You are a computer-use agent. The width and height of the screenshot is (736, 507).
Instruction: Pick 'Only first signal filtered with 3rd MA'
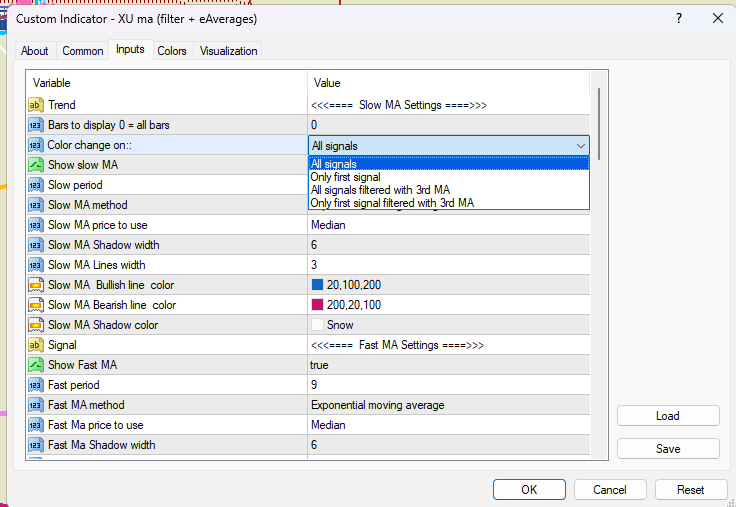click(x=391, y=203)
